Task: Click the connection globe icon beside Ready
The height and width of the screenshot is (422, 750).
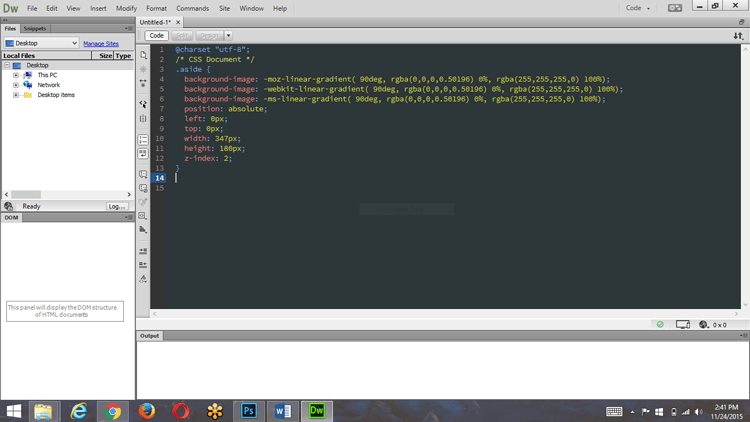Action: (9, 206)
